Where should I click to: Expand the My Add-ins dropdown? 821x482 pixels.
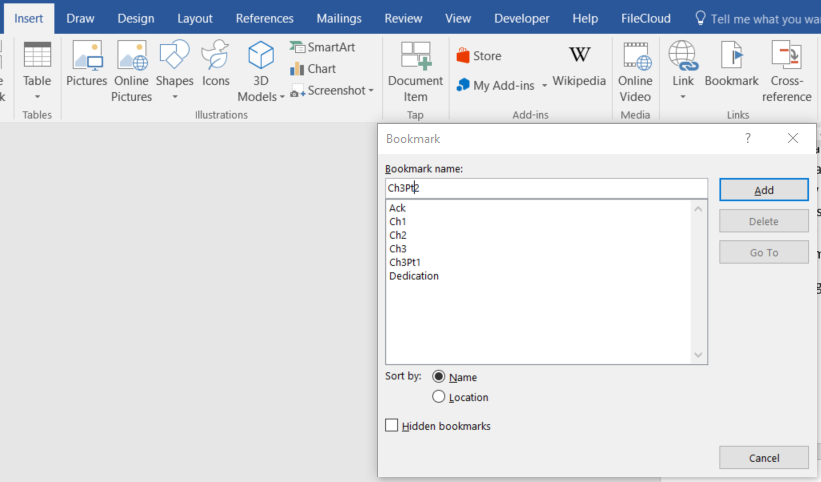(544, 86)
